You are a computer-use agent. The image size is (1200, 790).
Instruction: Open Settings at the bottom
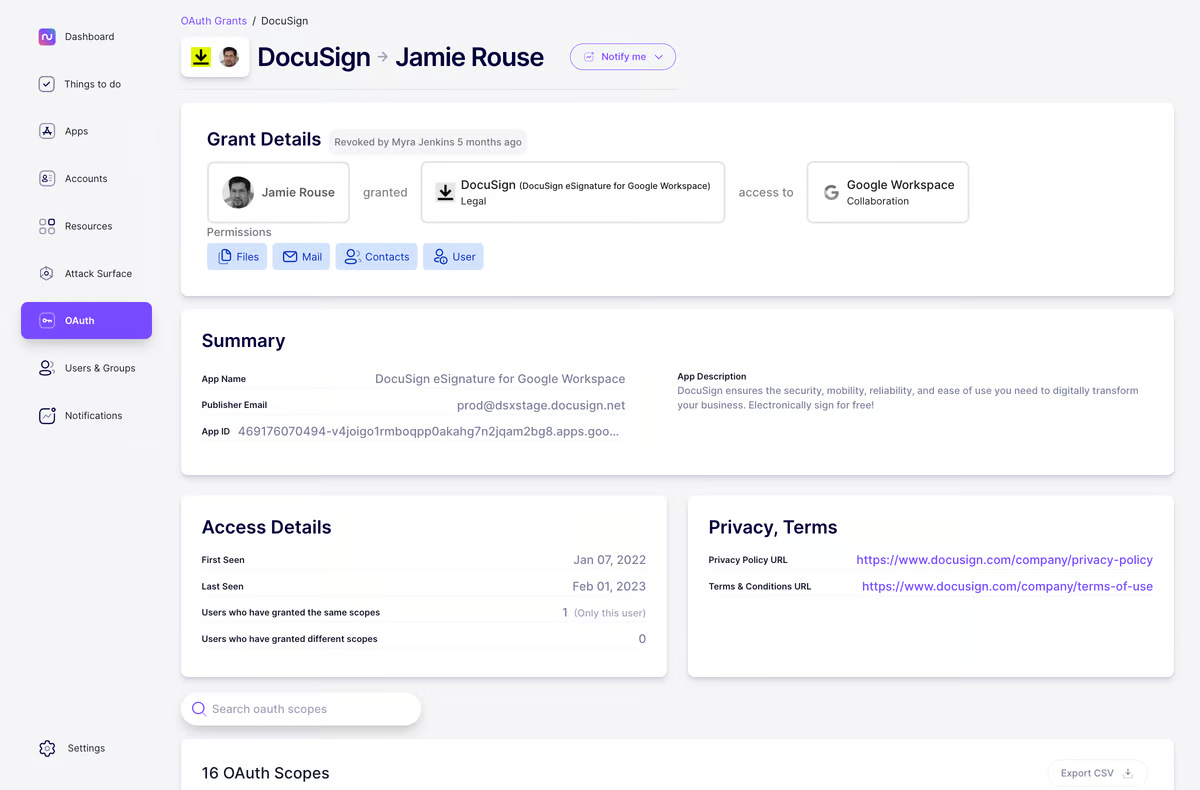pos(86,747)
